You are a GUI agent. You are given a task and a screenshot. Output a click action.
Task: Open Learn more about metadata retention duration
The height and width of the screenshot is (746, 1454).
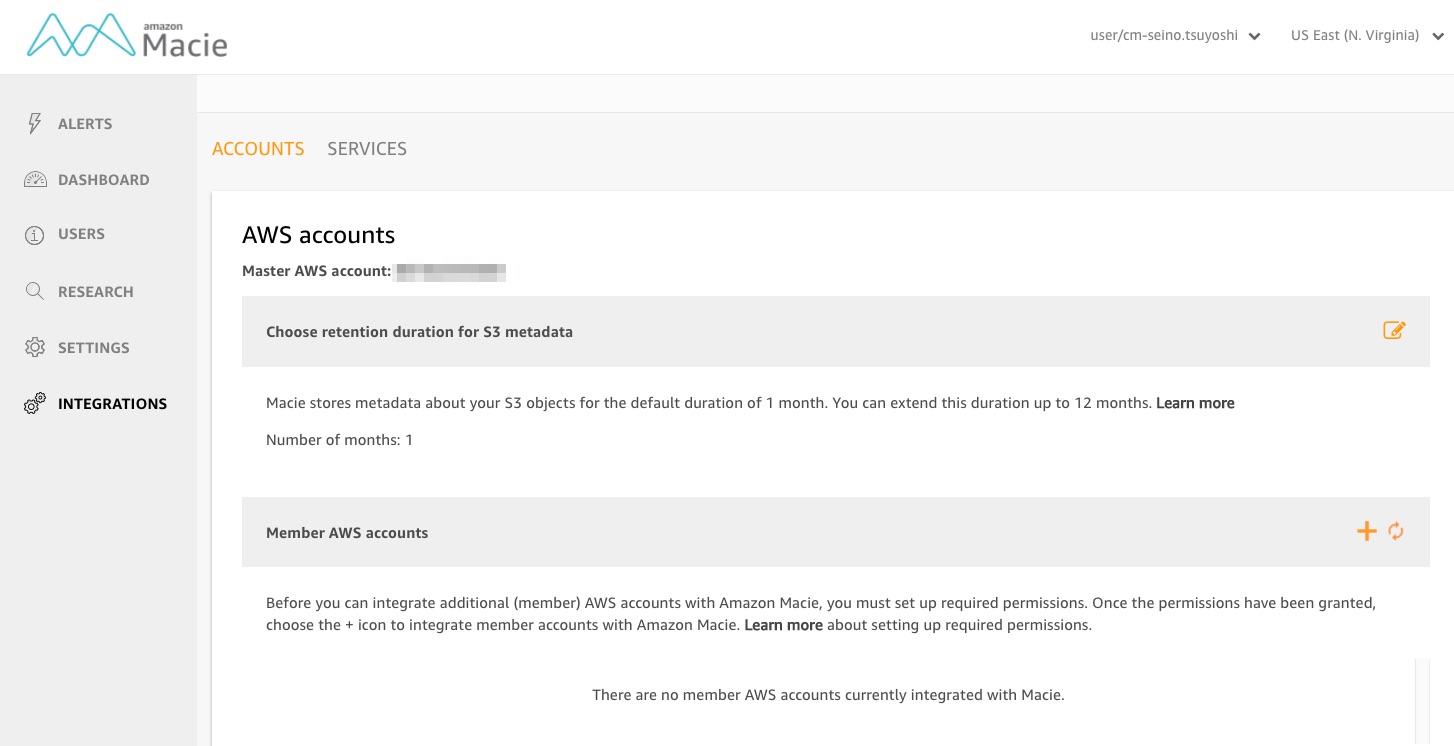1195,403
